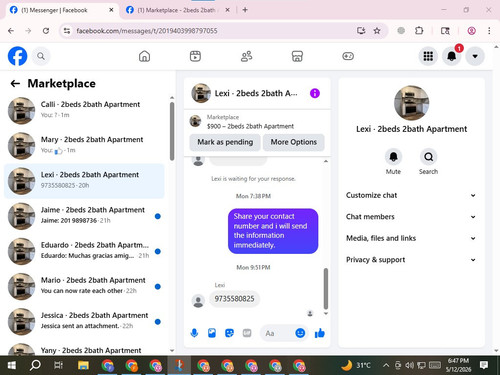Screen dimensions: 500x375
Task: Click the conversation list scrollbar
Action: tap(172, 131)
